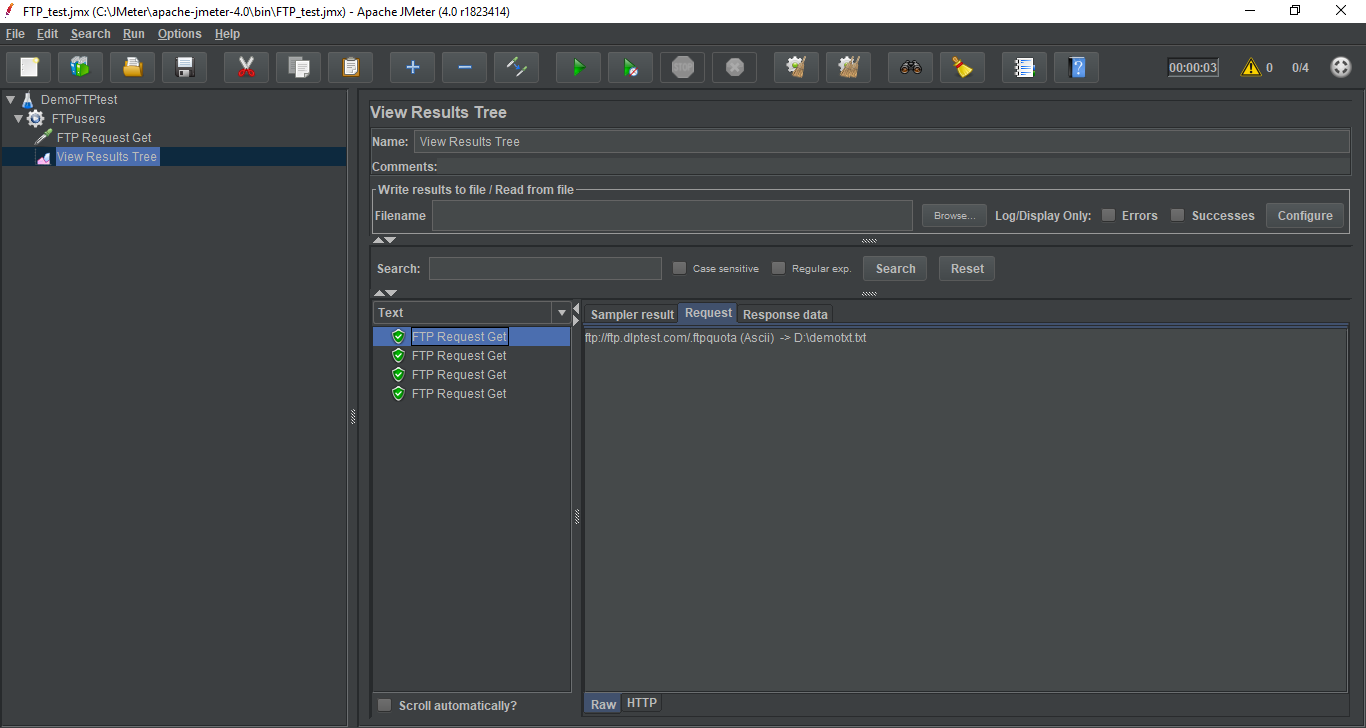Open the Text renderer dropdown
The height and width of the screenshot is (728, 1366).
[561, 313]
